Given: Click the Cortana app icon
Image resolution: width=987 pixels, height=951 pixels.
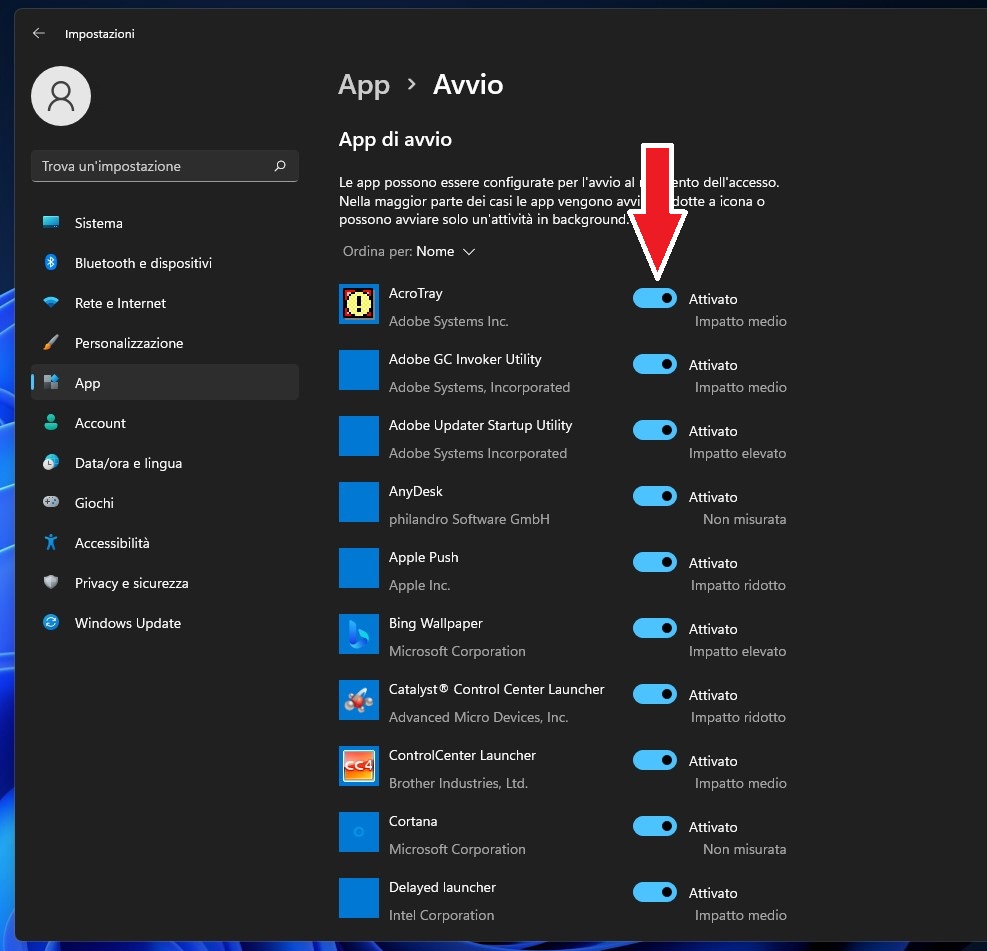Looking at the screenshot, I should coord(359,833).
